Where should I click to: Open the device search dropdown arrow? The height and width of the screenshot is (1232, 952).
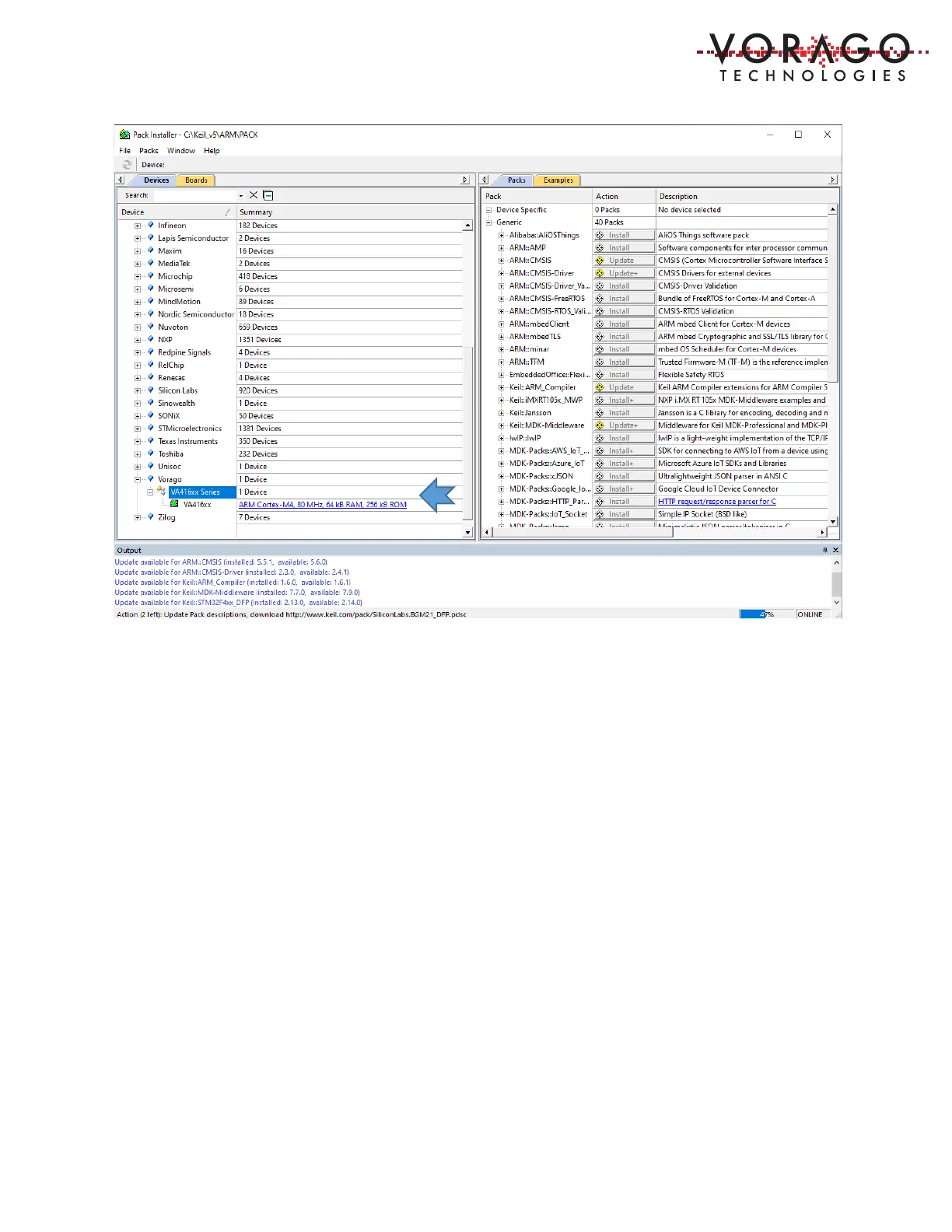[x=241, y=196]
